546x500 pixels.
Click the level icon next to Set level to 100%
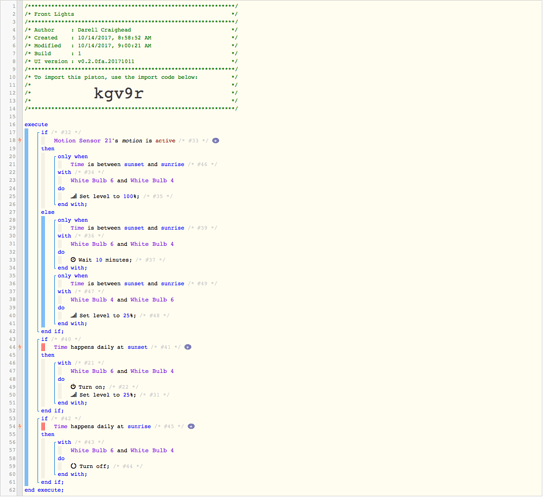coord(73,196)
